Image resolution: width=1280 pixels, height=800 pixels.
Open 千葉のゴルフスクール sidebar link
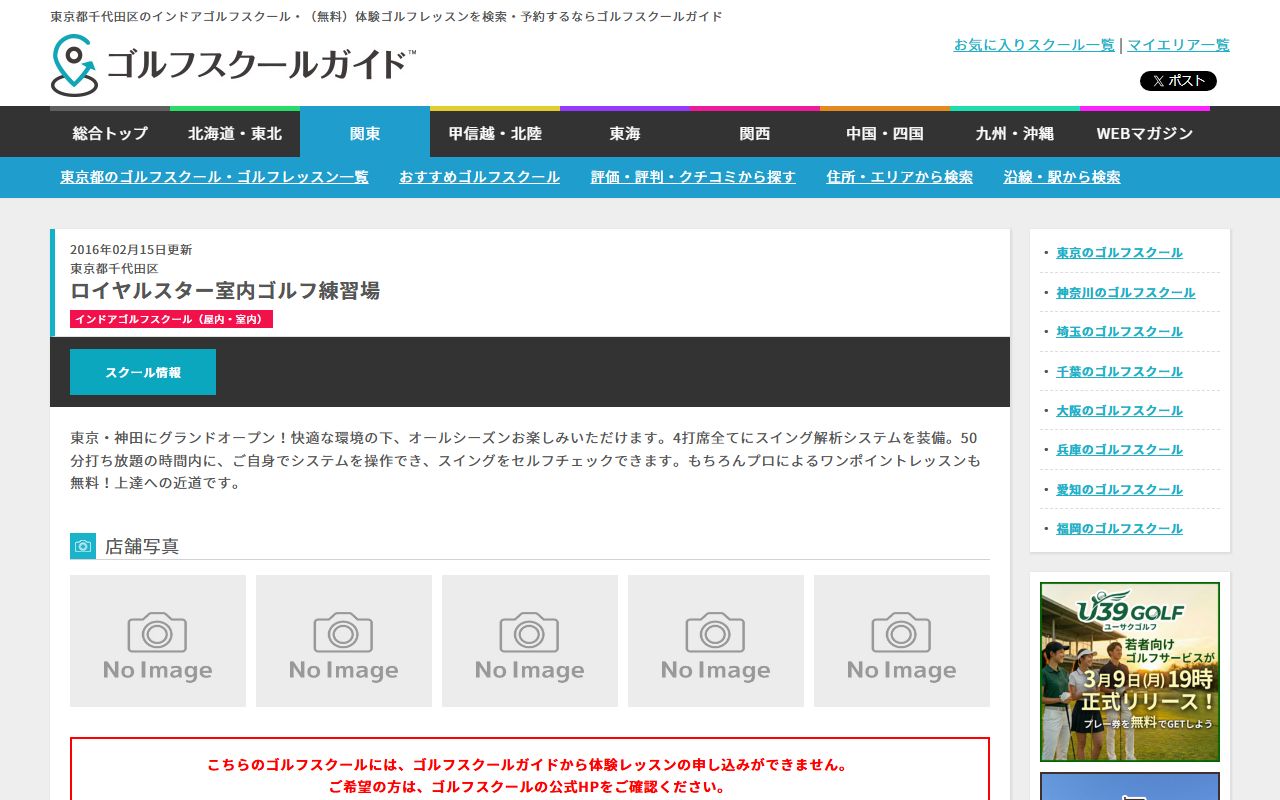pyautogui.click(x=1119, y=372)
